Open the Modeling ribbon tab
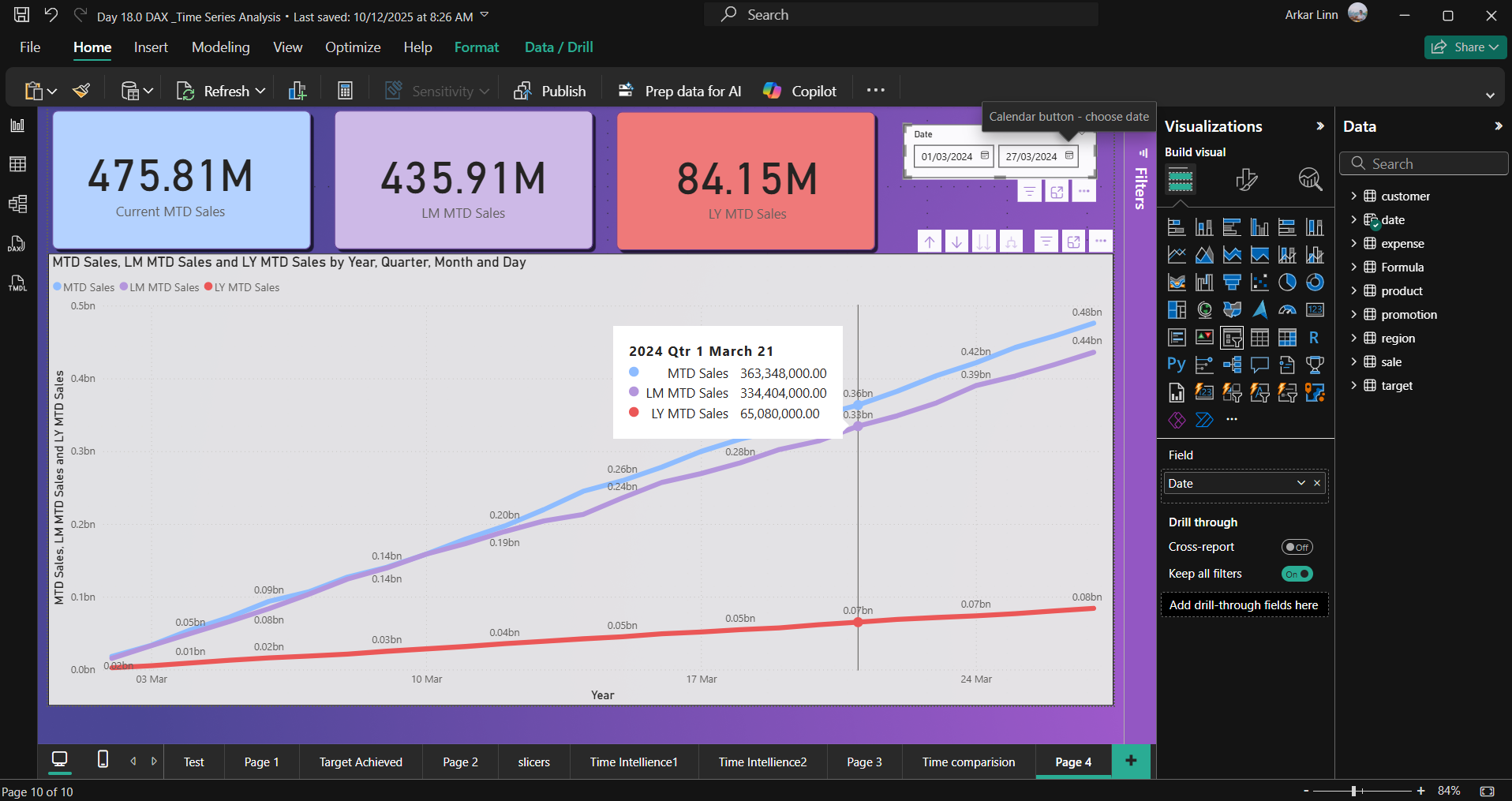 pyautogui.click(x=220, y=47)
